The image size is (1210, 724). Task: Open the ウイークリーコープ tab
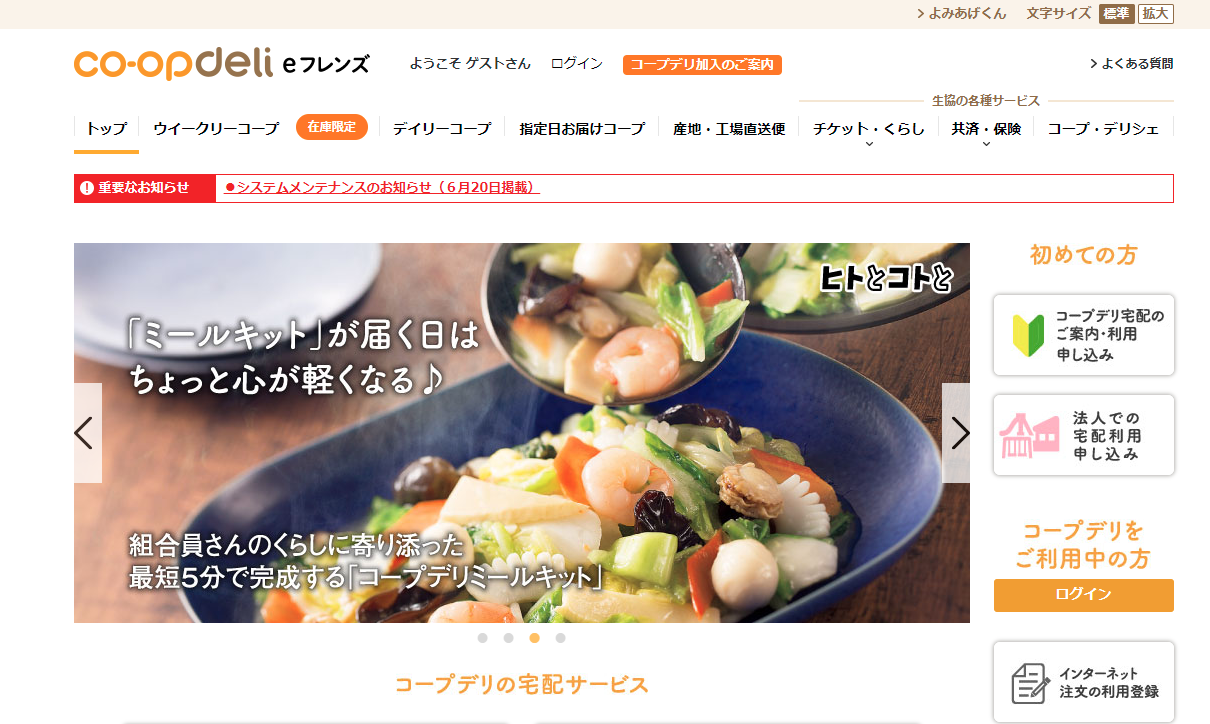coord(216,128)
